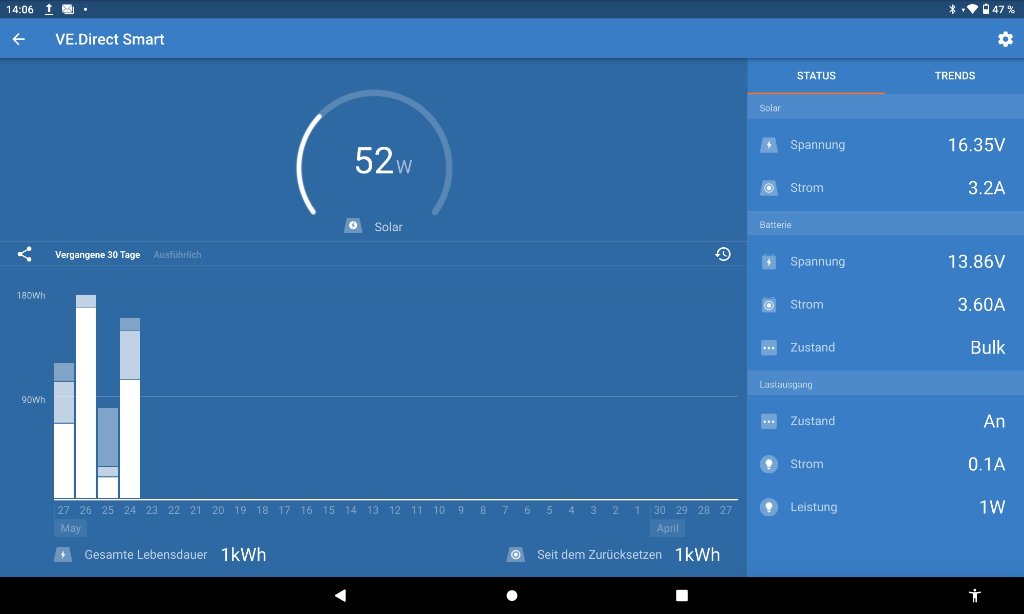Tap the solar panel icon below gauge
This screenshot has width=1024, height=614.
(353, 226)
